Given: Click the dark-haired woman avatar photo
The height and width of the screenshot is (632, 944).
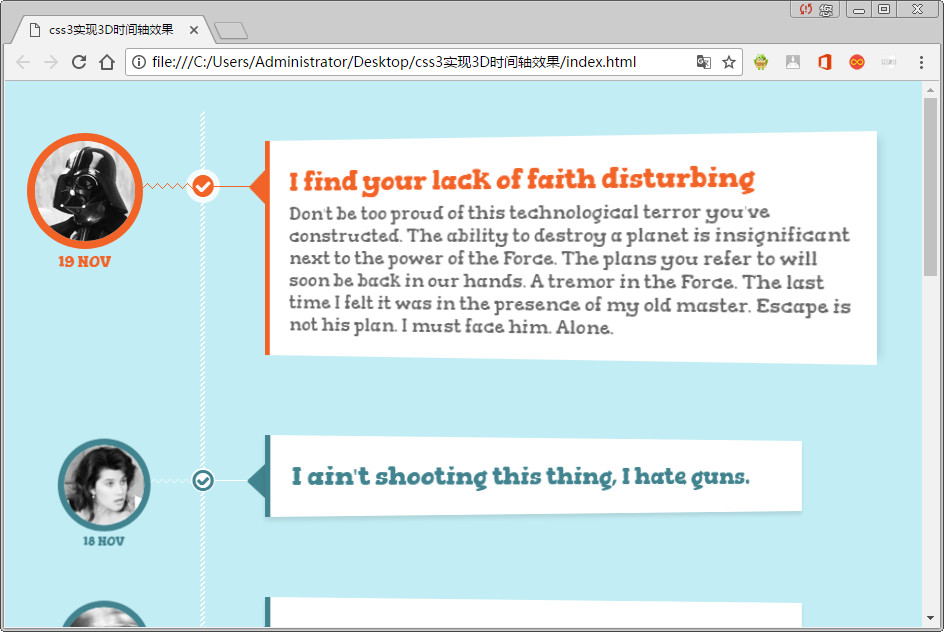Looking at the screenshot, I should 104,485.
